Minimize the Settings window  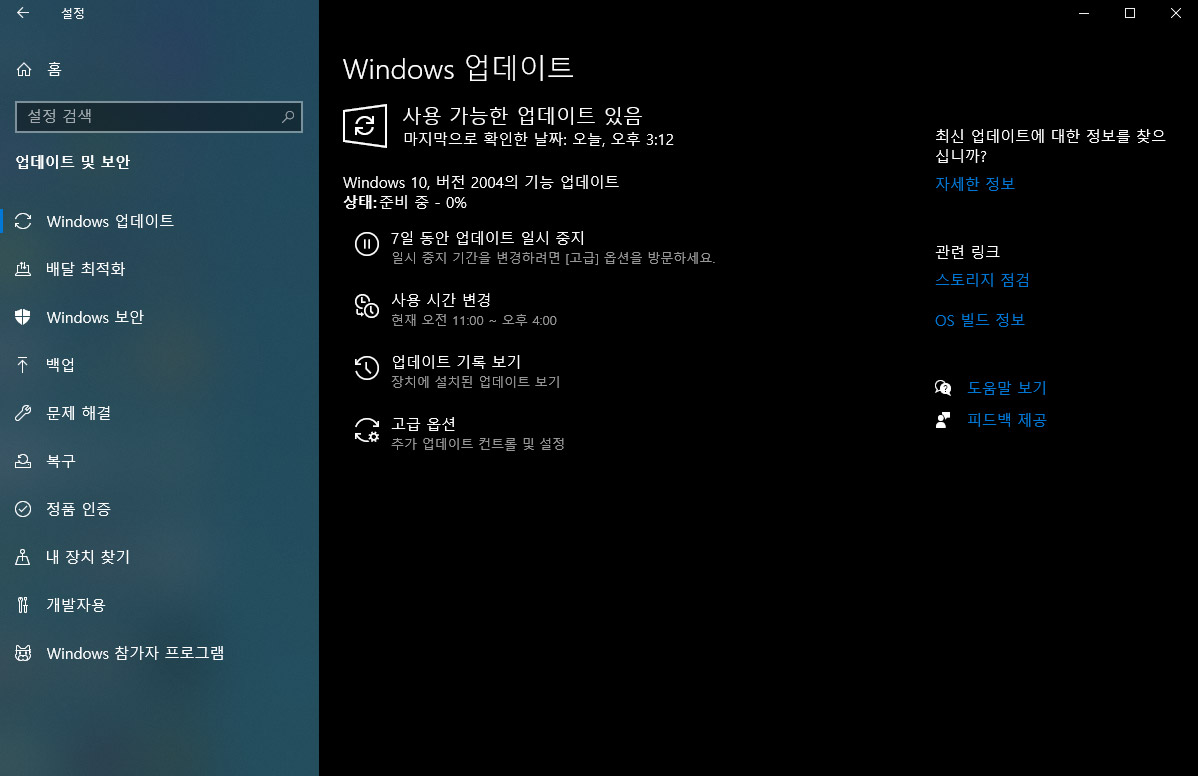click(x=1083, y=13)
